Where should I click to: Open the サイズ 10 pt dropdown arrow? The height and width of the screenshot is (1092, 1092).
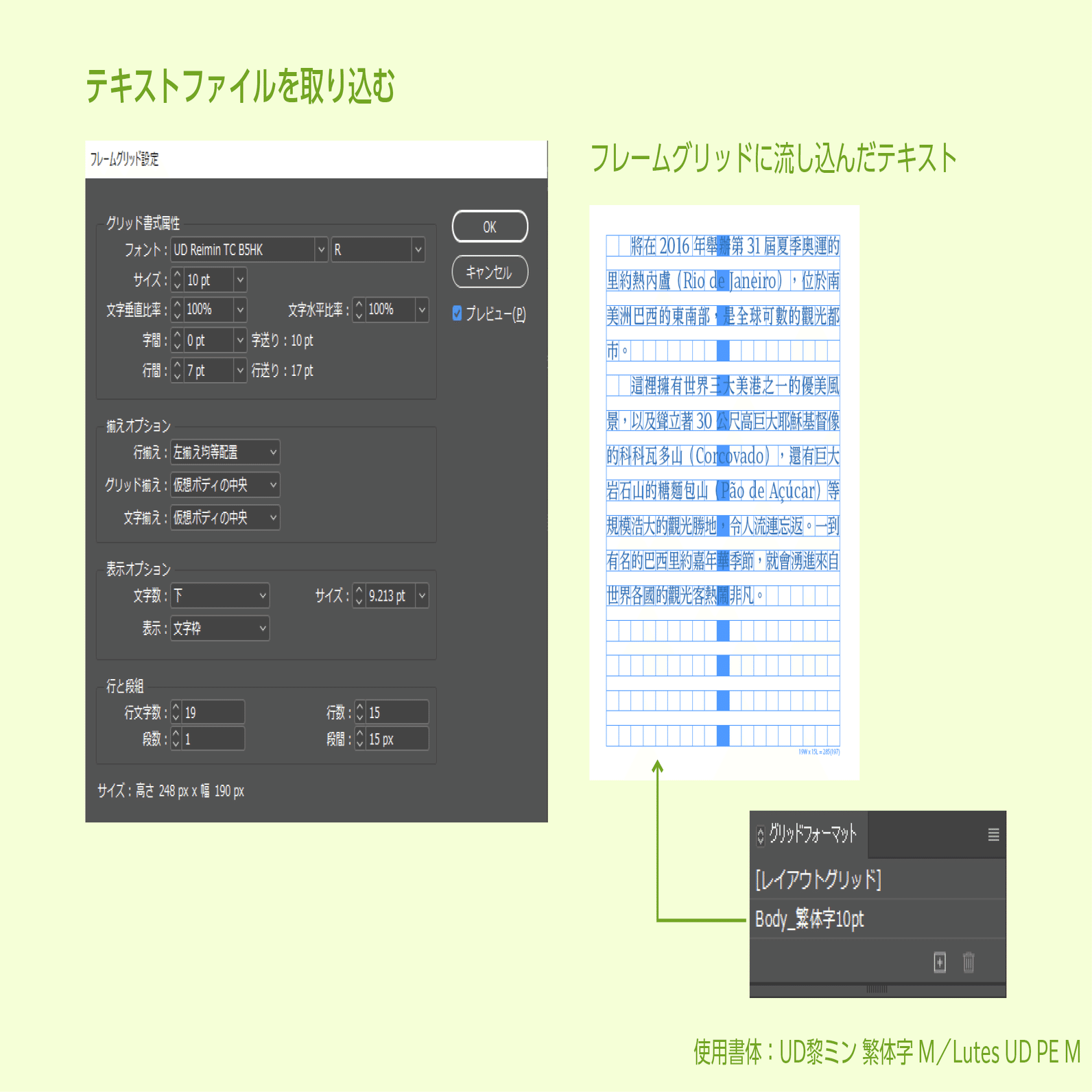pyautogui.click(x=240, y=280)
